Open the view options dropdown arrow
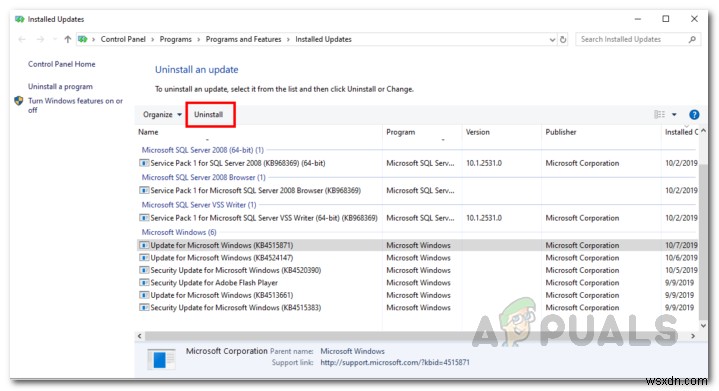719x391 pixels. pos(674,115)
